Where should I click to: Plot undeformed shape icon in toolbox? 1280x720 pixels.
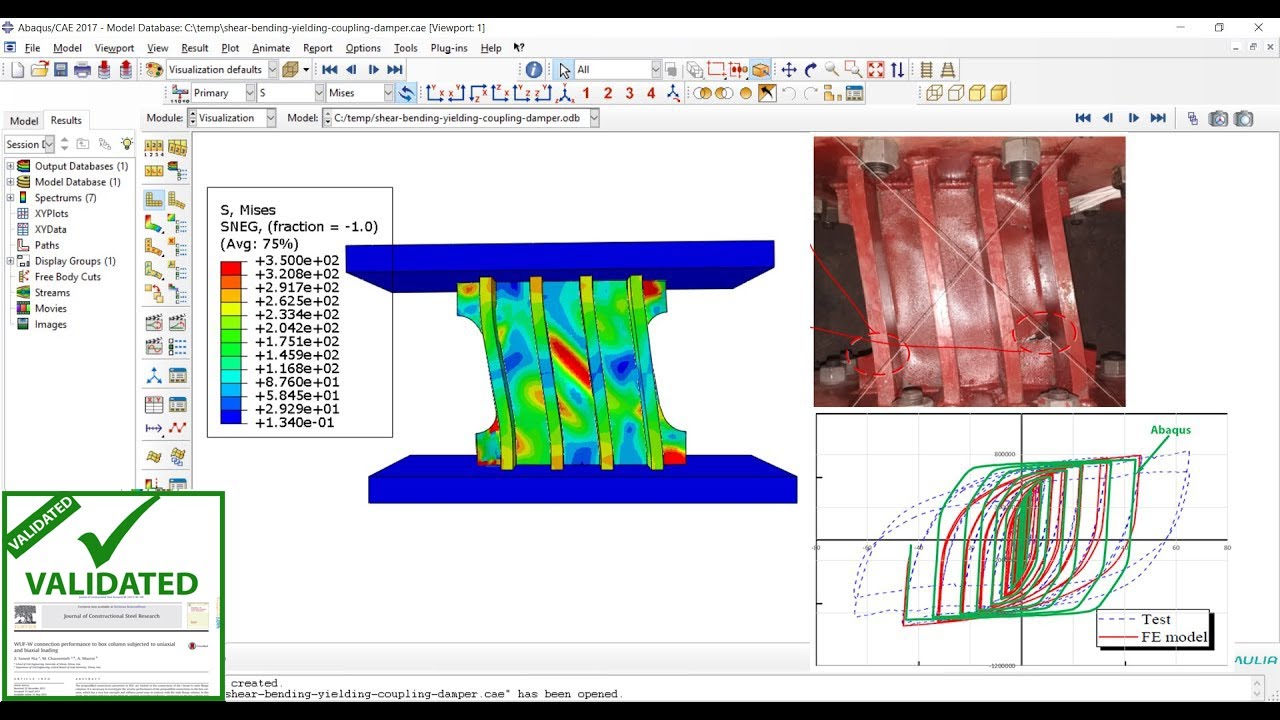point(154,199)
